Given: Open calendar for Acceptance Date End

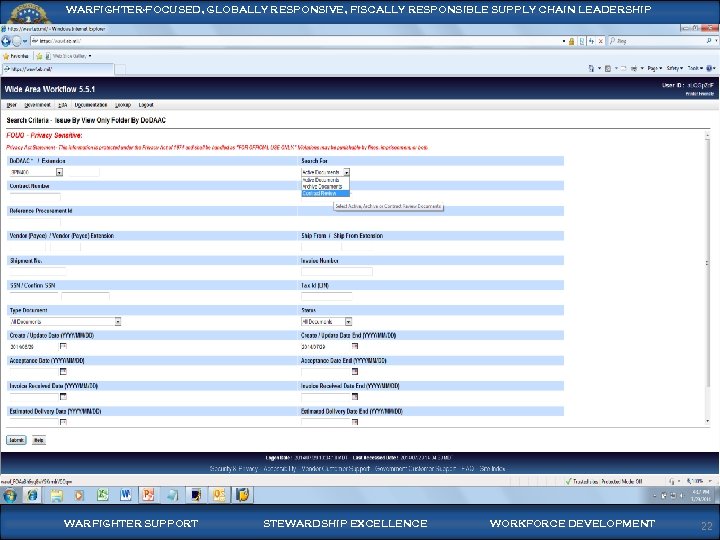Looking at the screenshot, I should point(355,371).
